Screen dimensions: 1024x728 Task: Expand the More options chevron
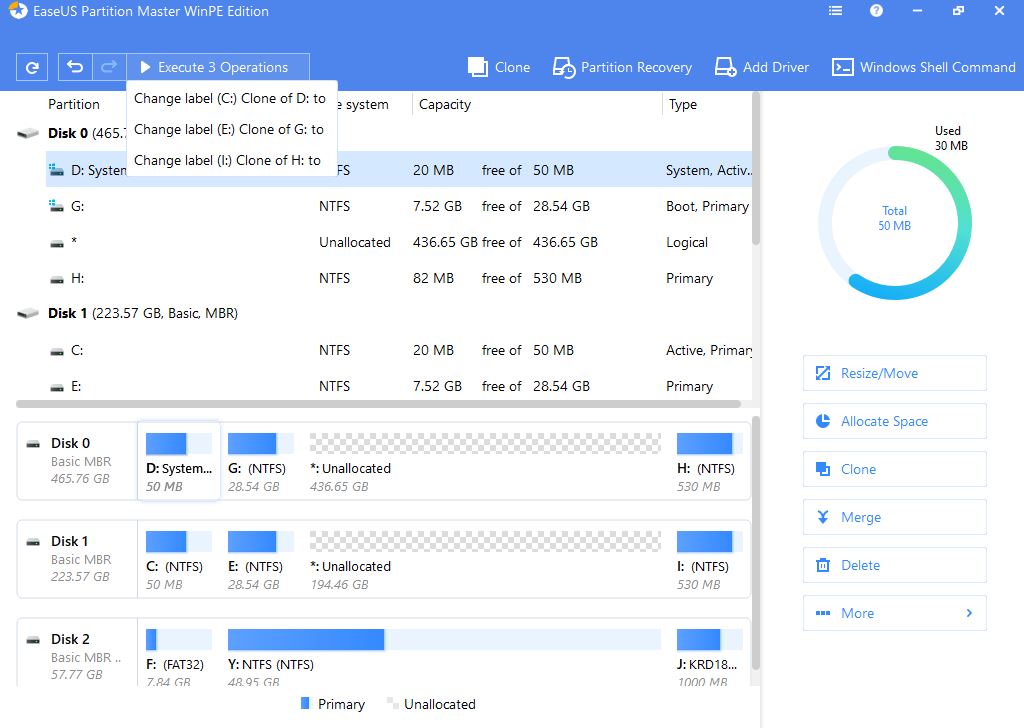(969, 613)
